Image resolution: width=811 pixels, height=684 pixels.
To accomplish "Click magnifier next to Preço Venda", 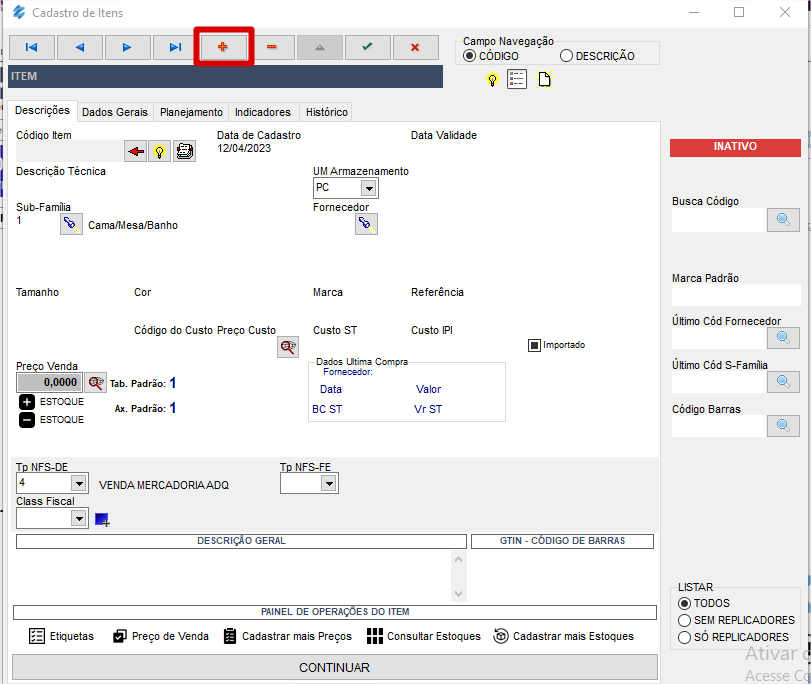I will [x=95, y=383].
